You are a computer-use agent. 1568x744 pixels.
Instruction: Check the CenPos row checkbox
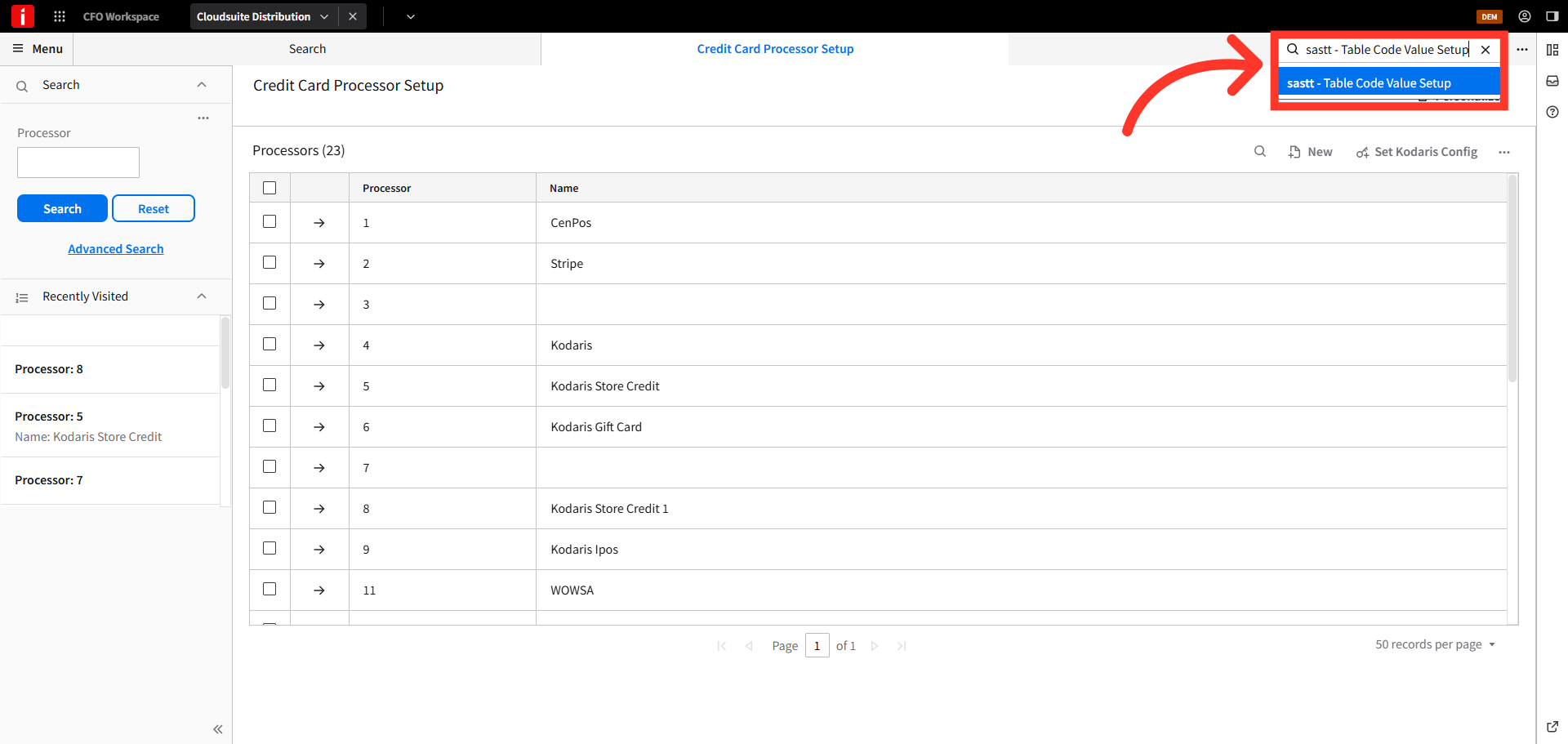coord(269,221)
